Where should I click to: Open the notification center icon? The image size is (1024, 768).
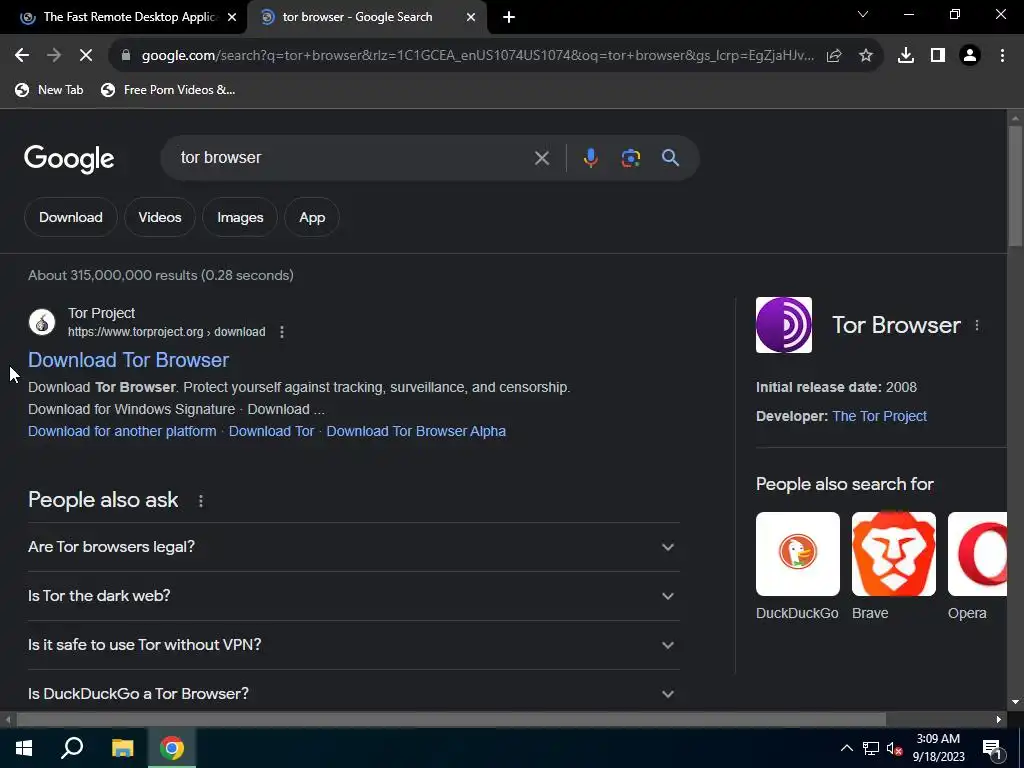[x=992, y=749]
